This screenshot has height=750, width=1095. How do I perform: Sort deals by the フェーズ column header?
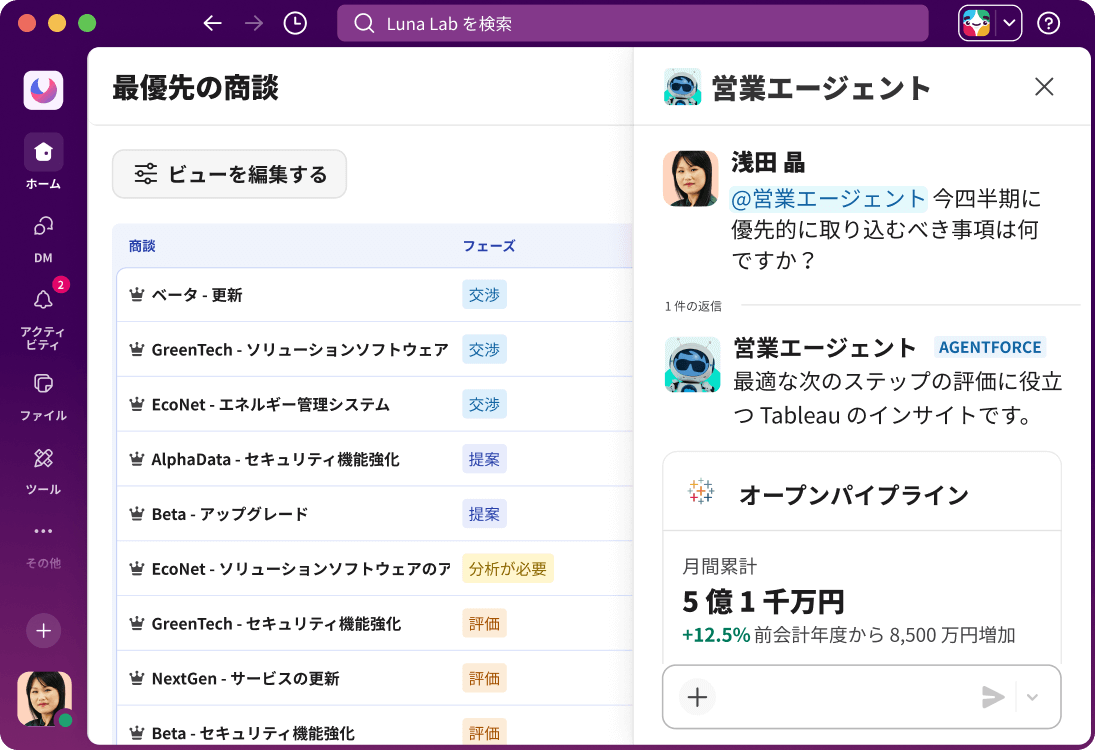click(x=484, y=246)
